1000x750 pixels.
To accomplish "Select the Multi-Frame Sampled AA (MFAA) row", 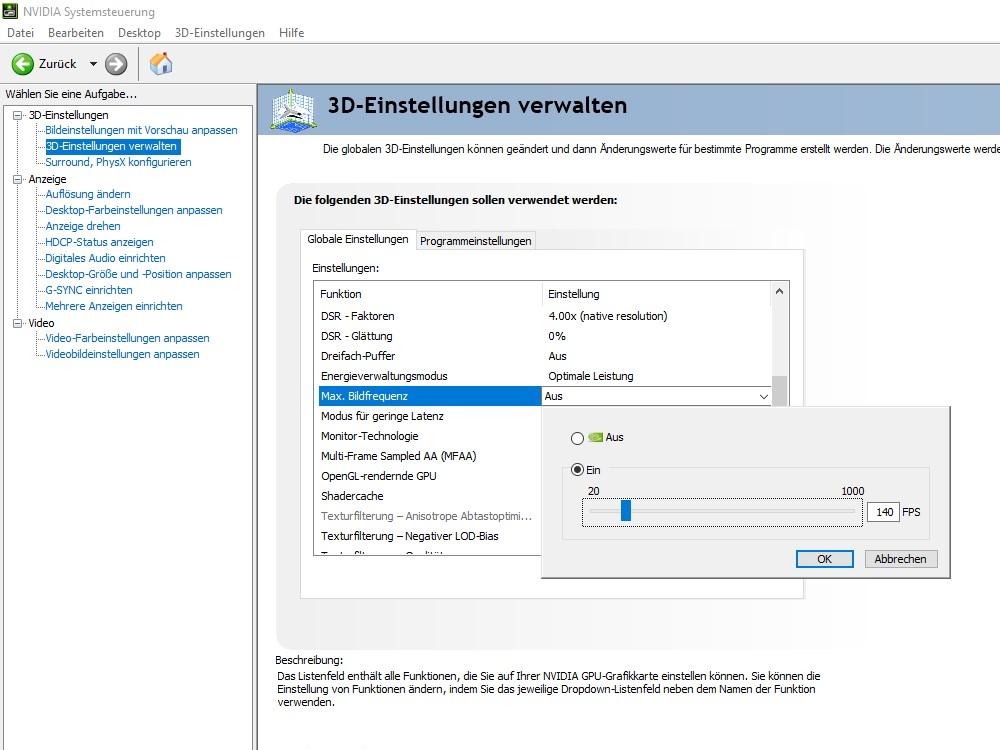I will click(x=429, y=456).
